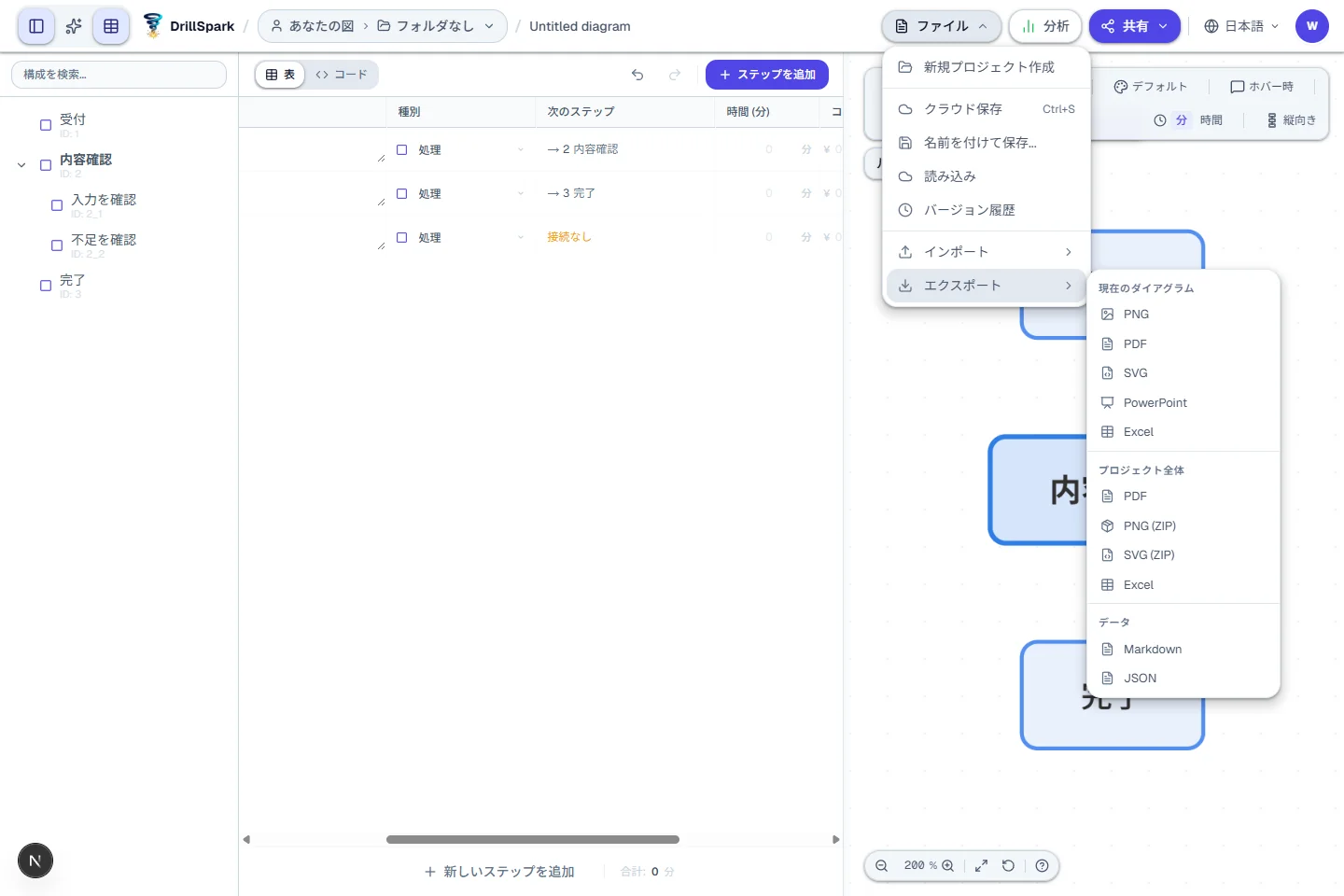
Task: Expand the インポート submenu
Action: pyautogui.click(x=986, y=252)
